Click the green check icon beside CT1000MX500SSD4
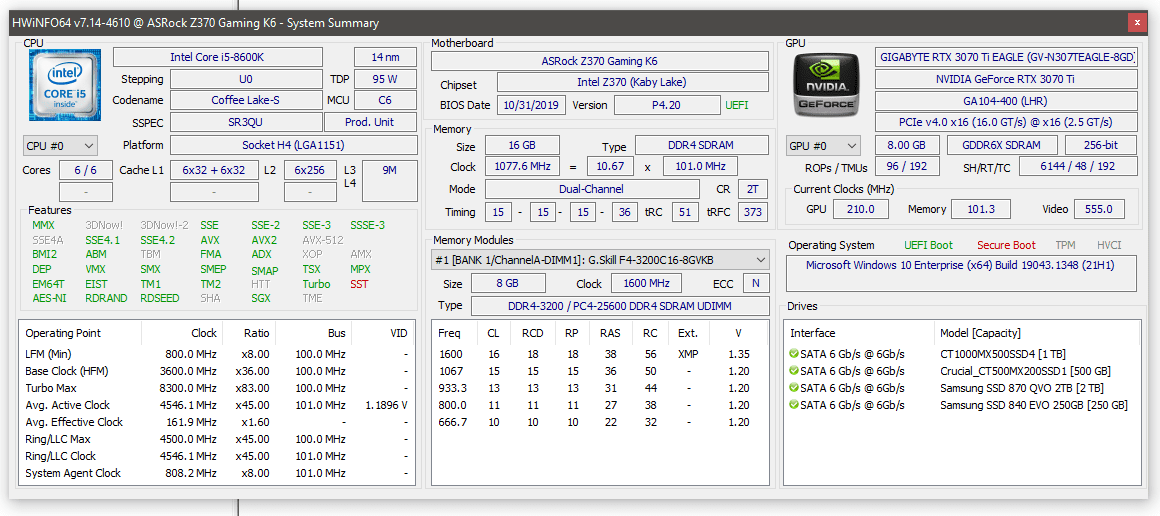1160x516 pixels. 795,354
